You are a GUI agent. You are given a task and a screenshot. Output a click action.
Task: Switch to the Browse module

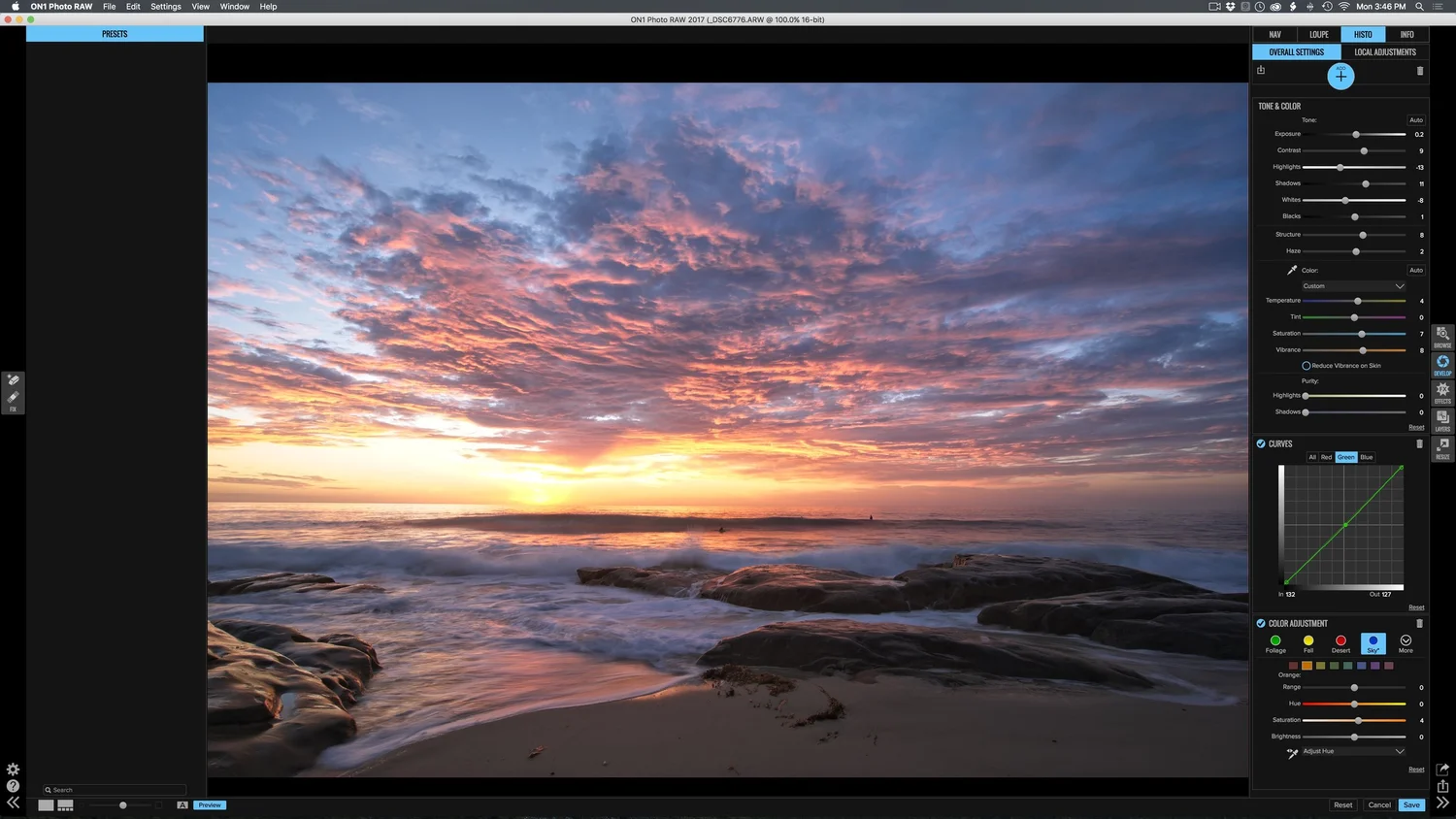point(1442,338)
